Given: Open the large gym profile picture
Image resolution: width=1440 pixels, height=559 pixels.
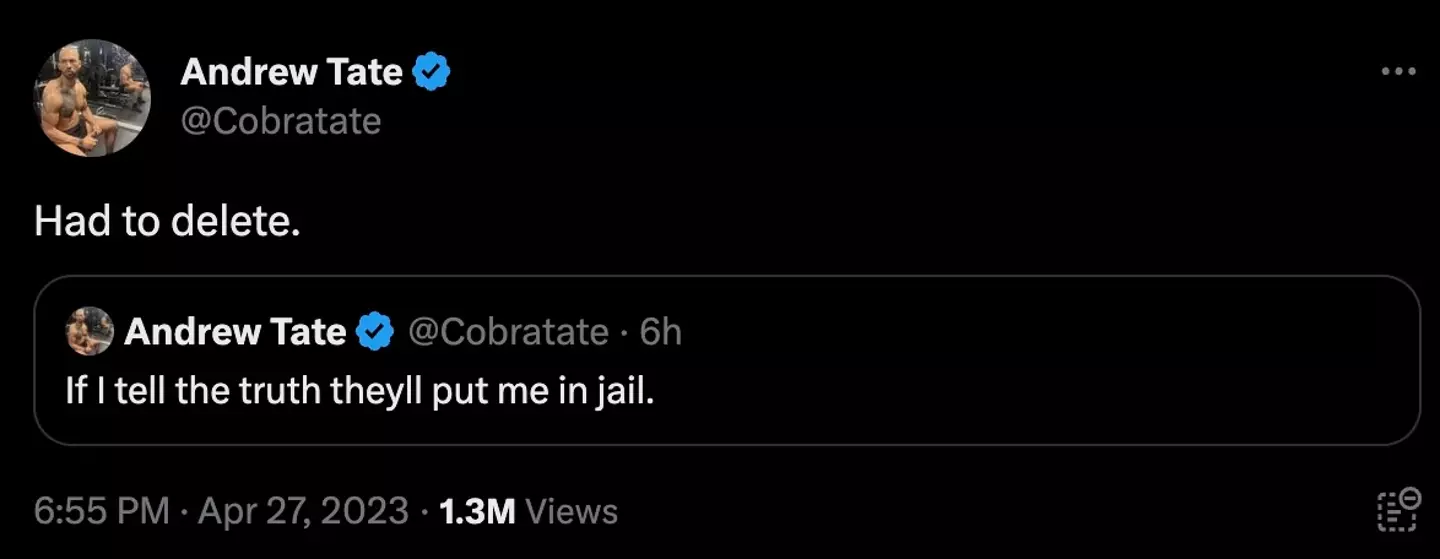Looking at the screenshot, I should point(93,98).
